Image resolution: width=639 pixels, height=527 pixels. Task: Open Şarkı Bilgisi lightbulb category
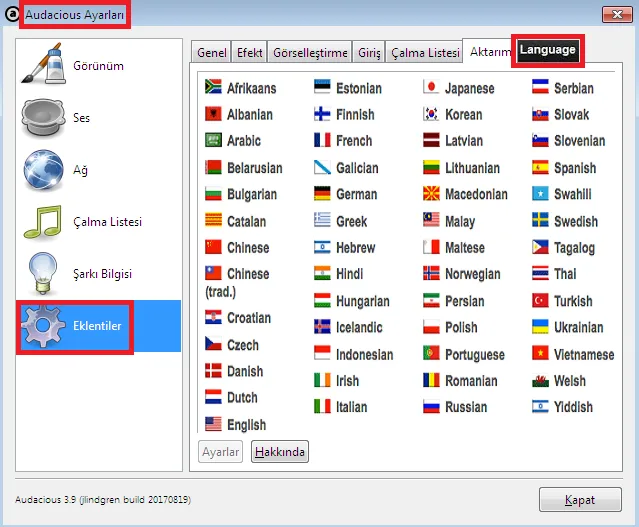[x=99, y=273]
